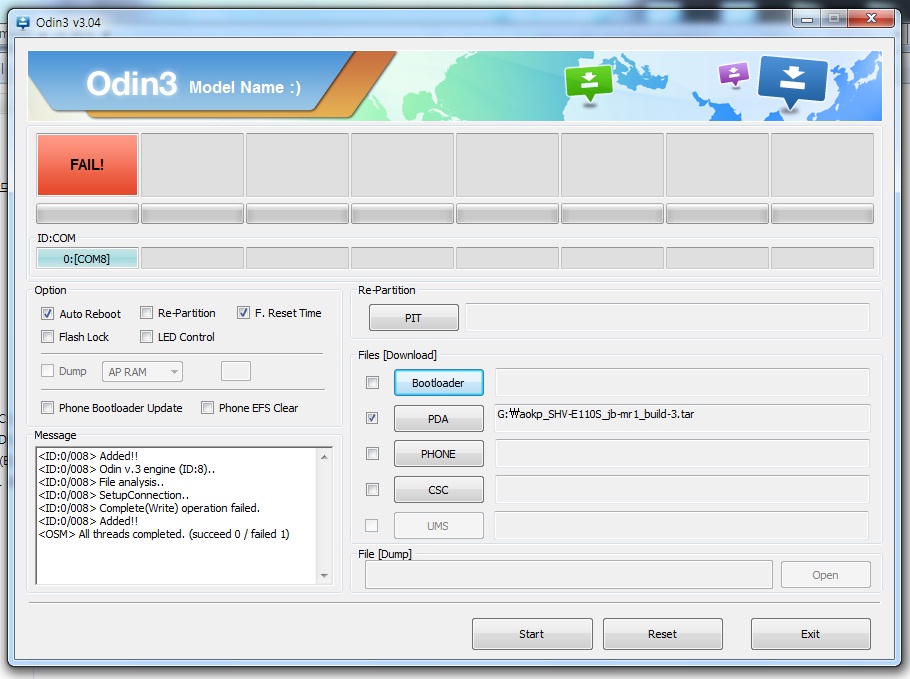Click the UMS file button
910x679 pixels.
438,526
